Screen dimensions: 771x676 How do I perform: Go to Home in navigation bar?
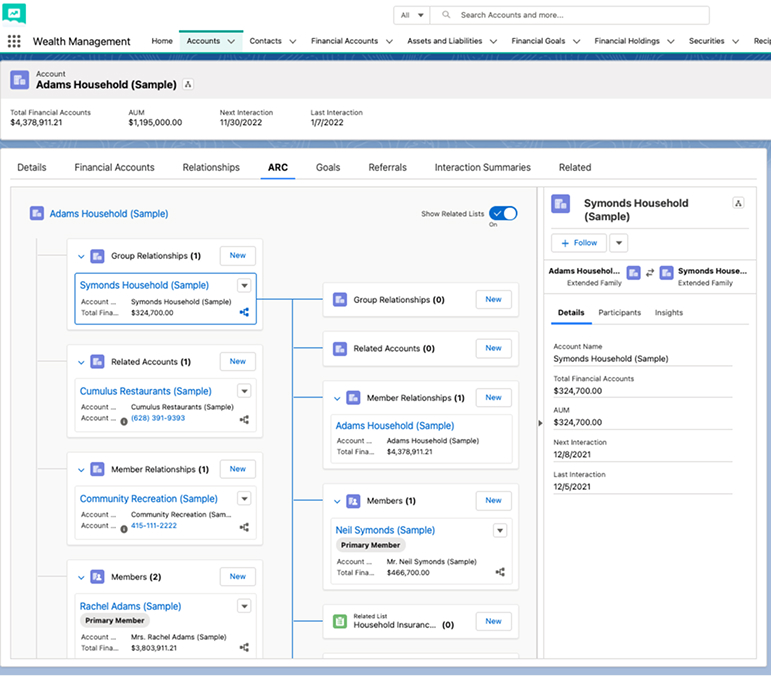tap(162, 41)
